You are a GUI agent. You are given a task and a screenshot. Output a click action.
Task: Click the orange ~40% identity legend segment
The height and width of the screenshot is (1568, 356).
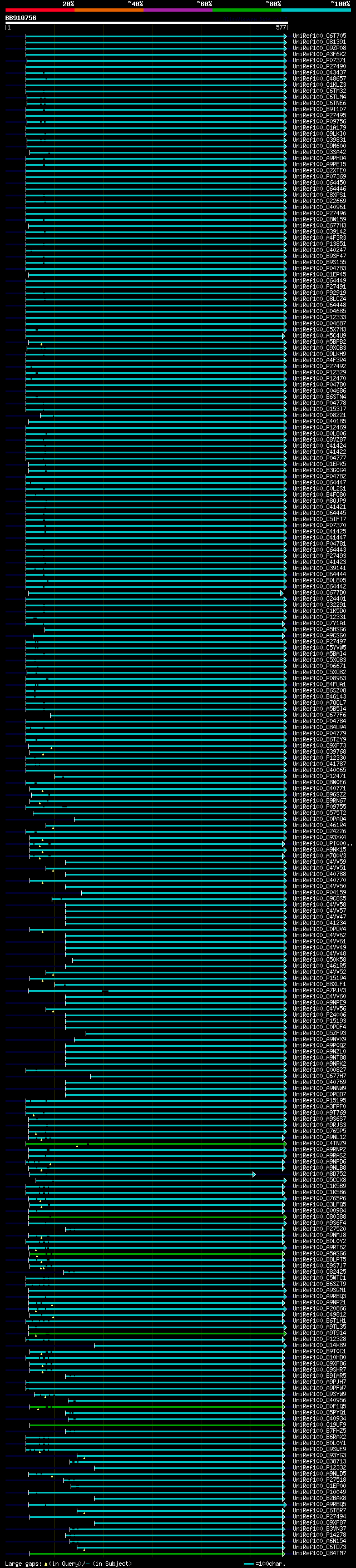[109, 10]
